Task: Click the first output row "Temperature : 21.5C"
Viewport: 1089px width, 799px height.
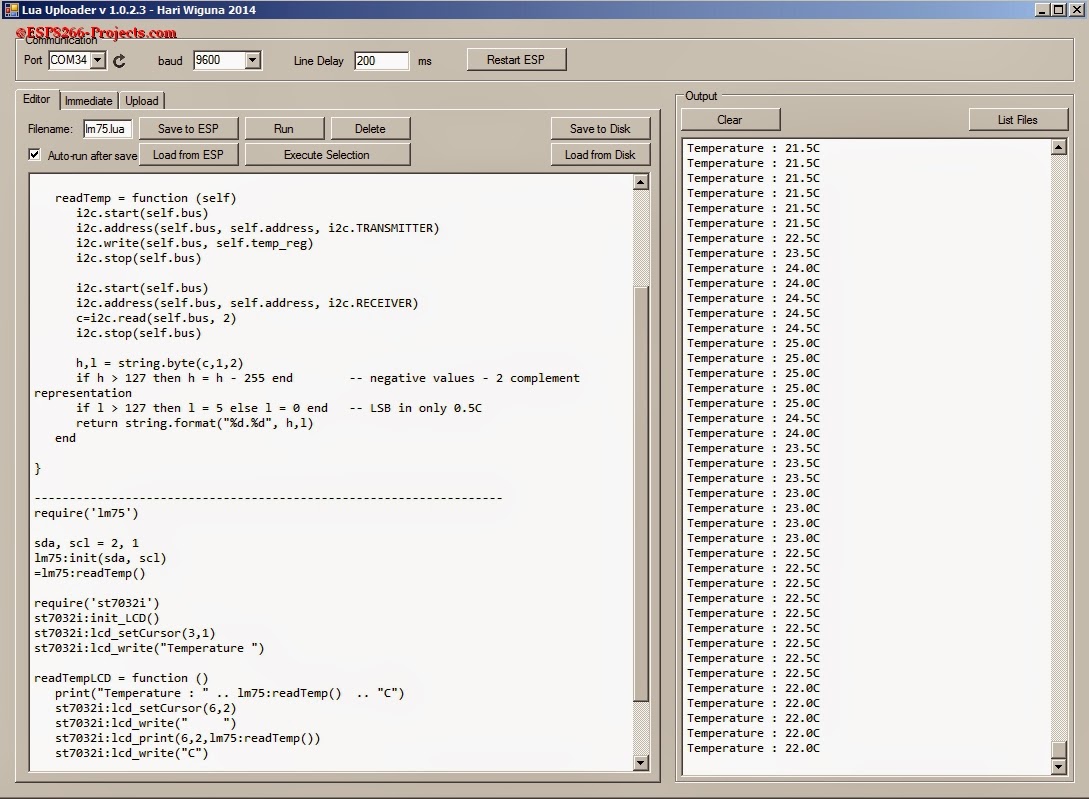Action: tap(753, 148)
